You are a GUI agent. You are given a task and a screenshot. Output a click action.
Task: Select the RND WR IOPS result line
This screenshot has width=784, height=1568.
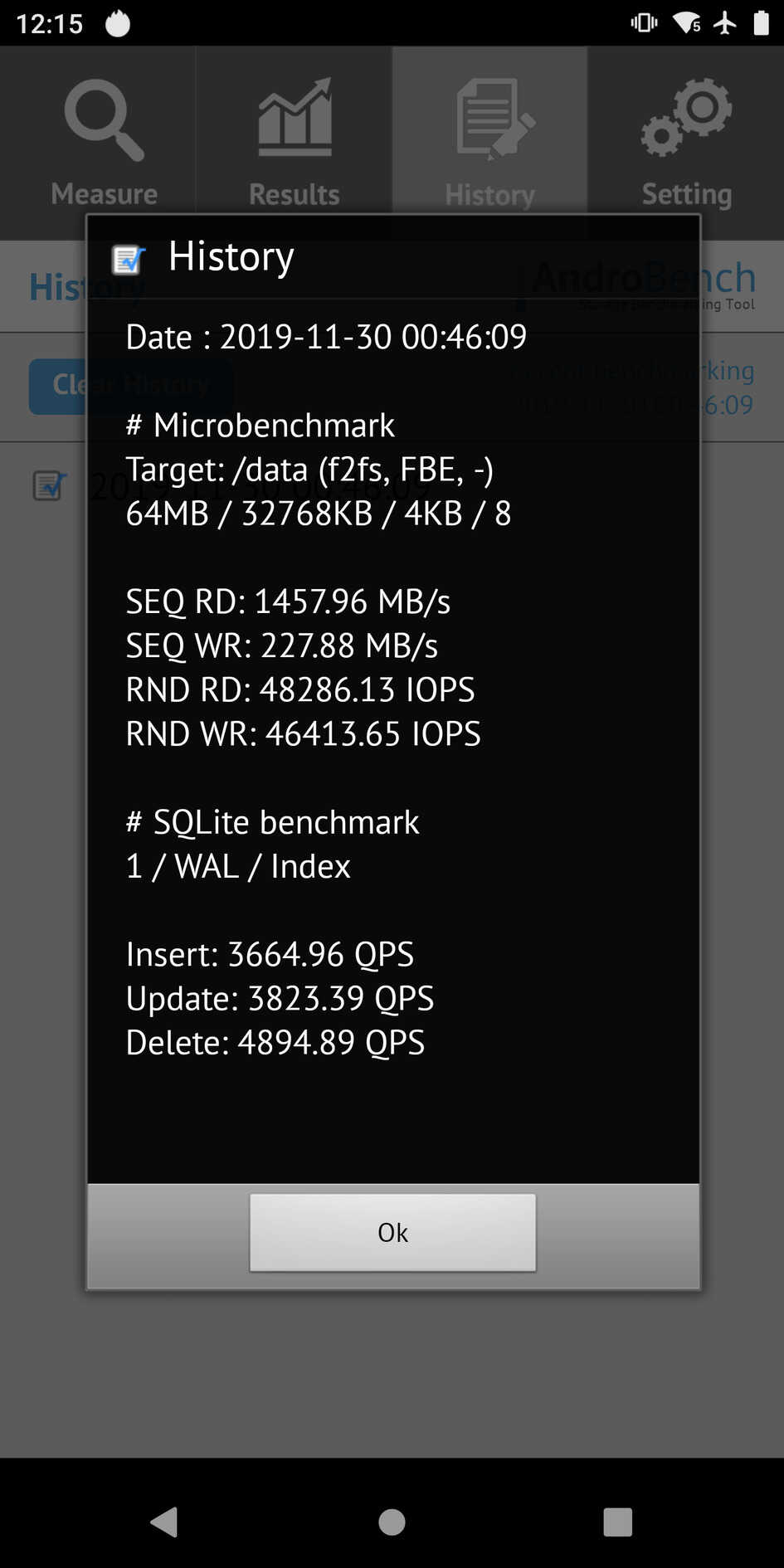click(x=303, y=733)
